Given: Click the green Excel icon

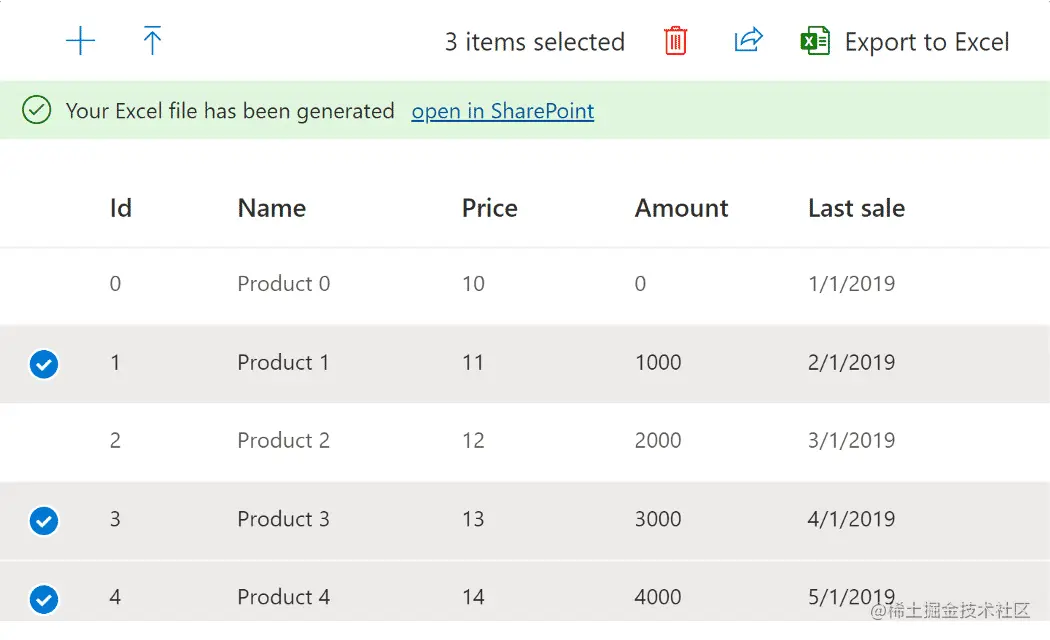Looking at the screenshot, I should click(815, 41).
